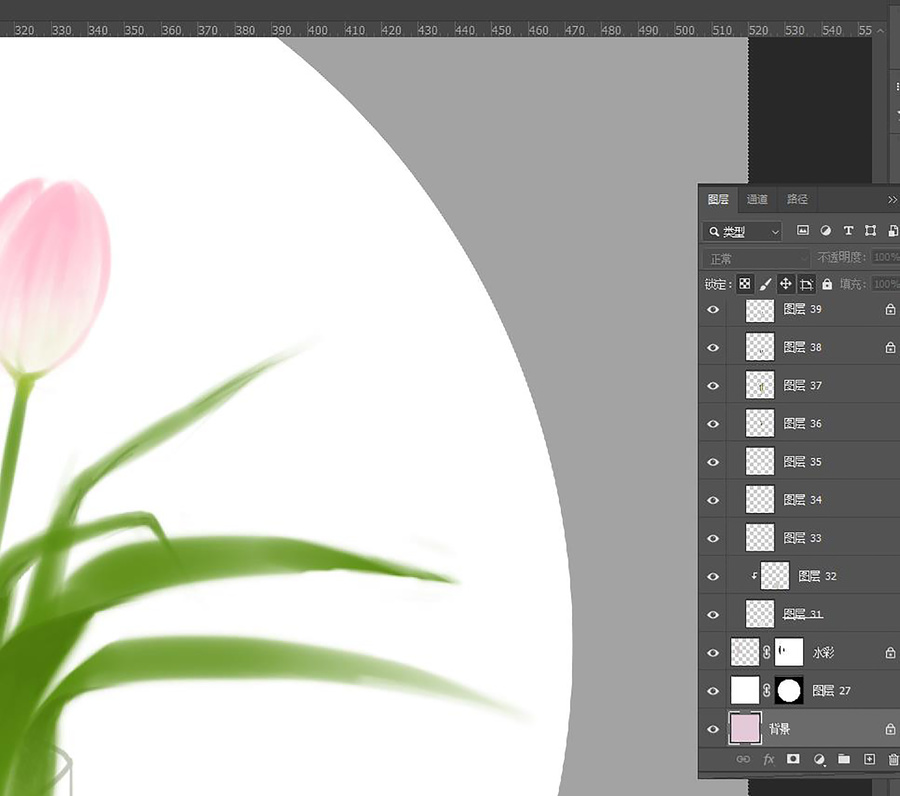
Task: Toggle visibility of 图层 36
Action: pyautogui.click(x=713, y=424)
